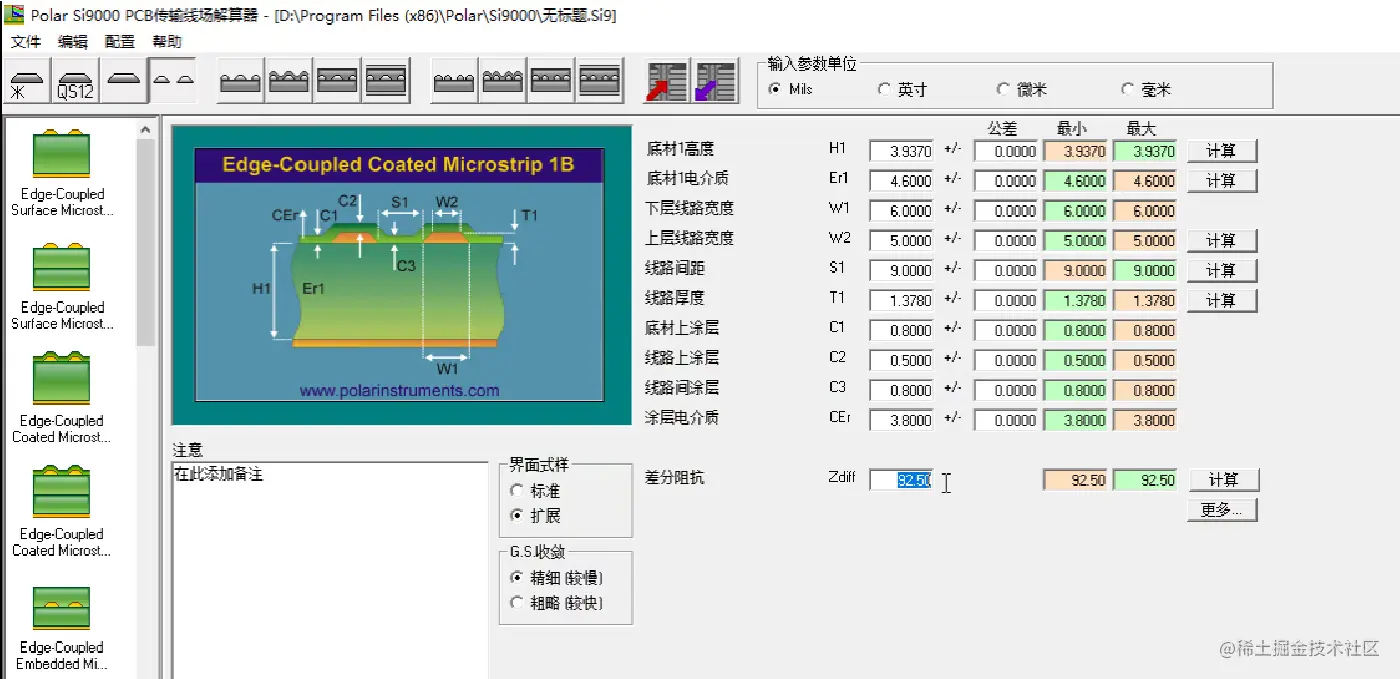Click the CEr coating dielectric field

coord(901,421)
